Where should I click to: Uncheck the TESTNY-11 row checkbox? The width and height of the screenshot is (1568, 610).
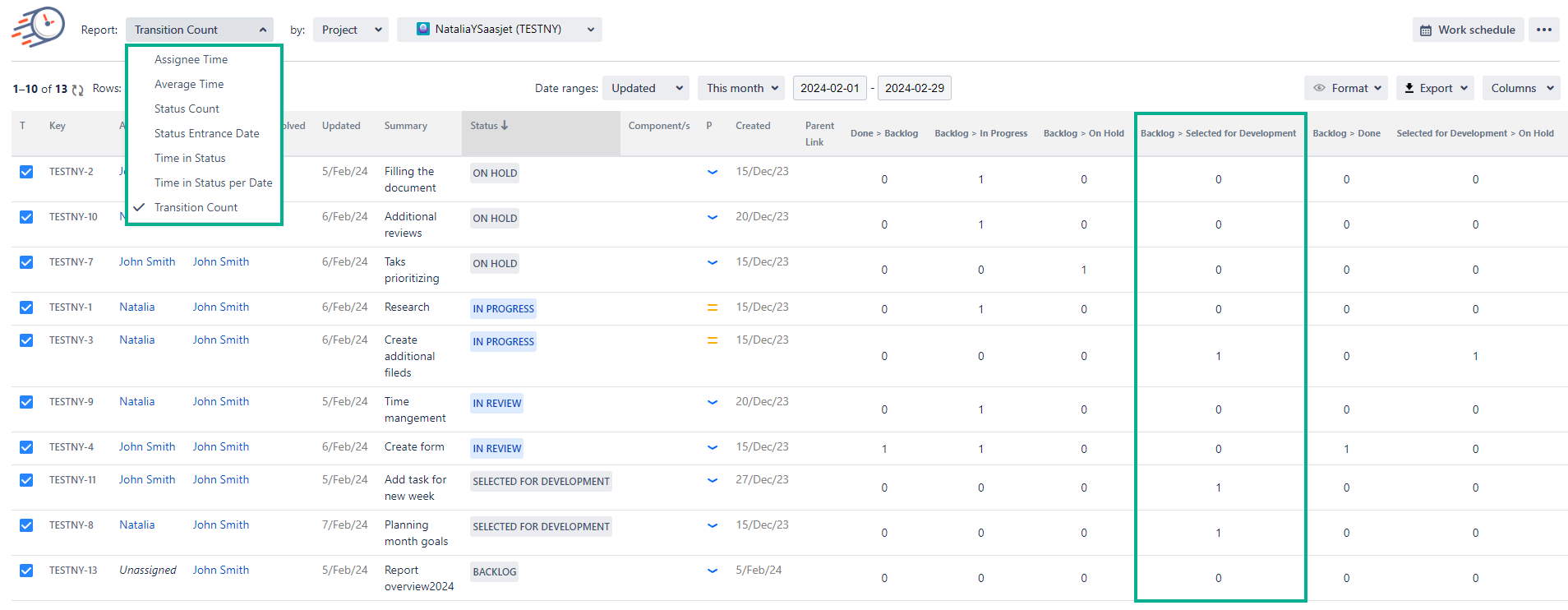(26, 480)
